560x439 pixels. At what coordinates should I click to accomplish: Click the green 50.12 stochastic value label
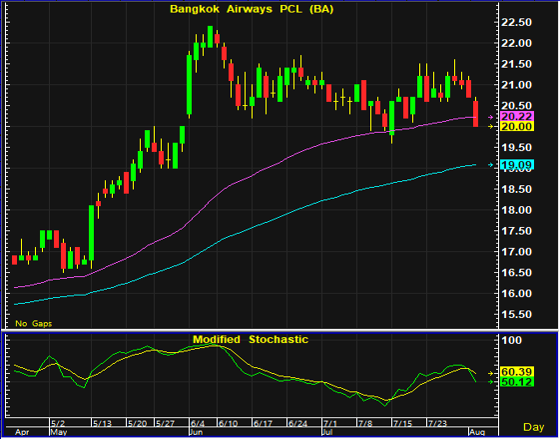click(x=518, y=382)
